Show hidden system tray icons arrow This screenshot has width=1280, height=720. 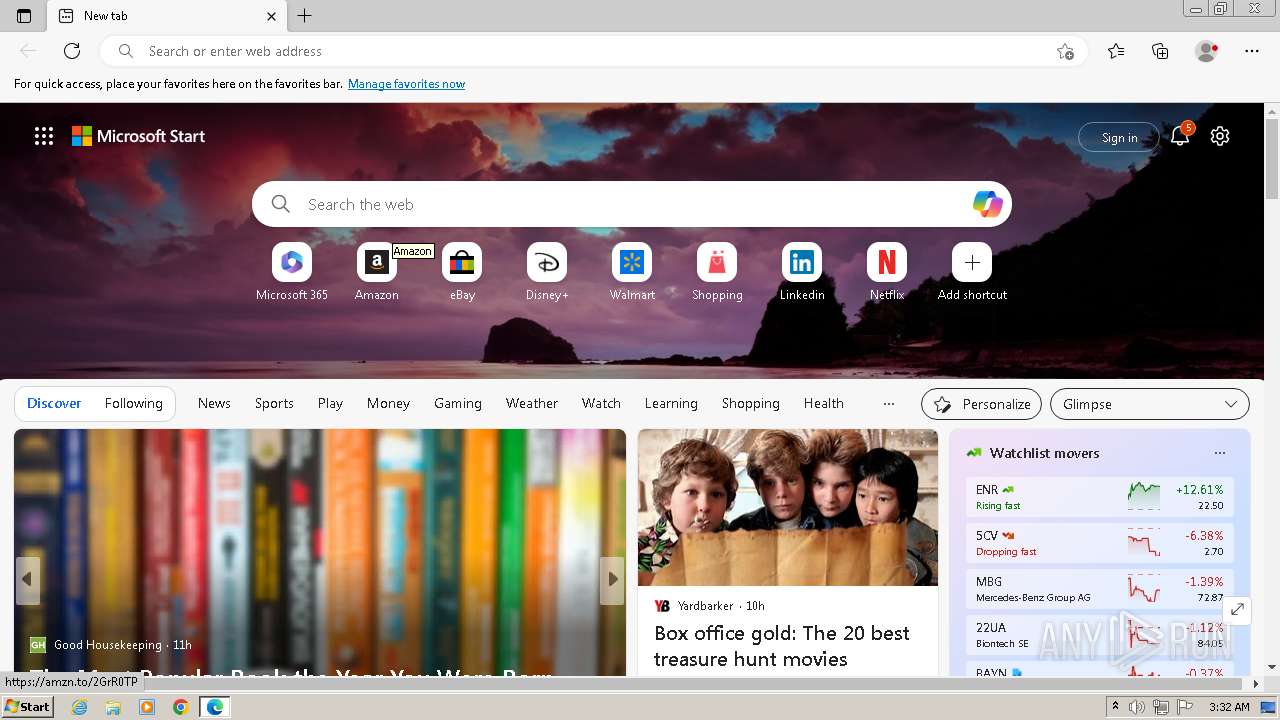1116,706
